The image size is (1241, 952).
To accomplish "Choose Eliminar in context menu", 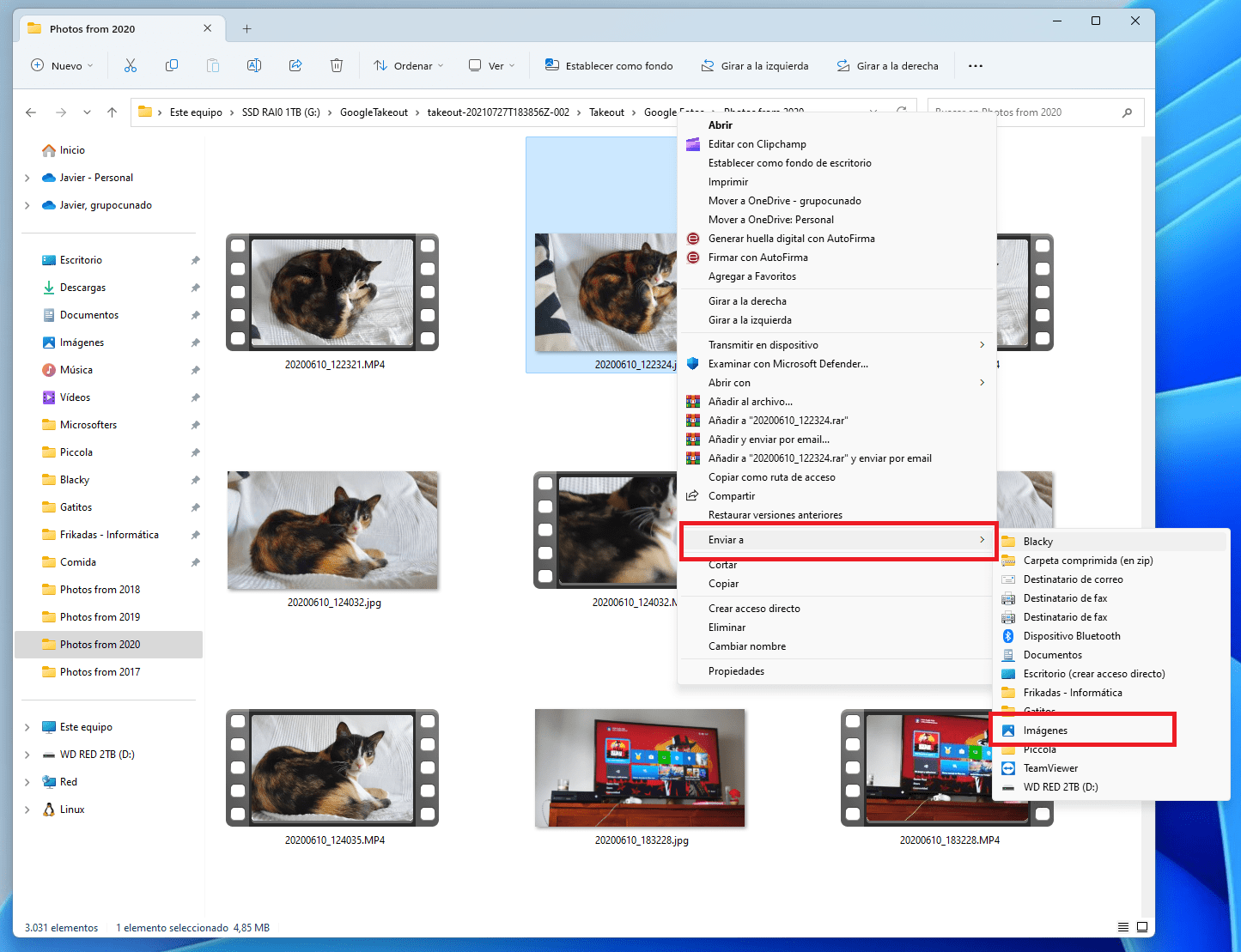I will tap(727, 628).
